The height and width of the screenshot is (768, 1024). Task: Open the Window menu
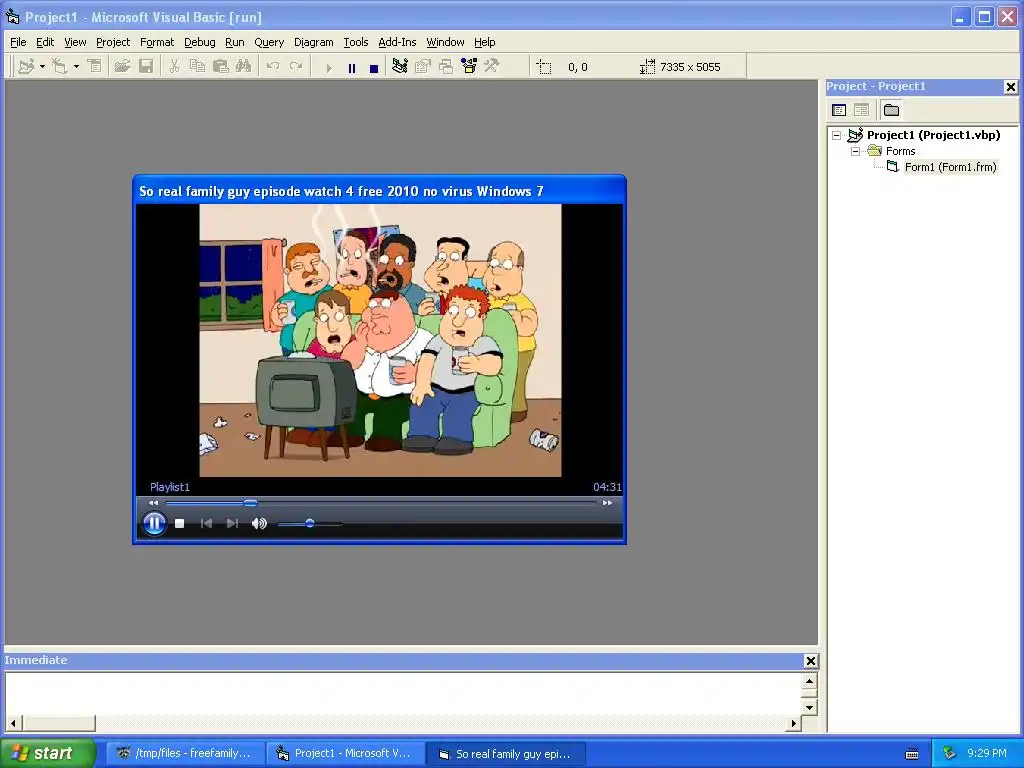[445, 42]
